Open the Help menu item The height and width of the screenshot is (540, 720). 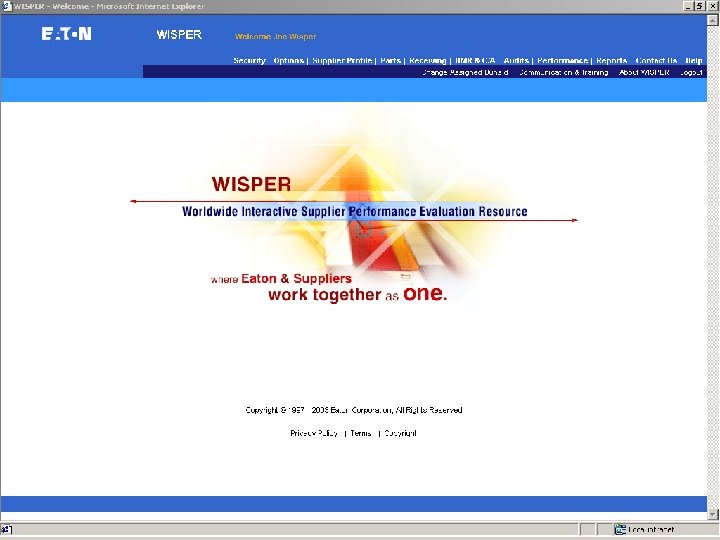694,61
